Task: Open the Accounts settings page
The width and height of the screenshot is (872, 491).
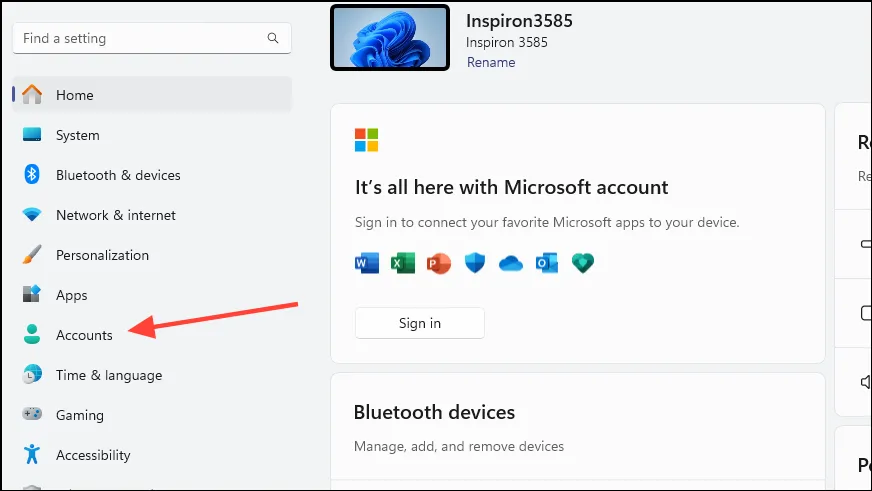Action: (x=84, y=335)
